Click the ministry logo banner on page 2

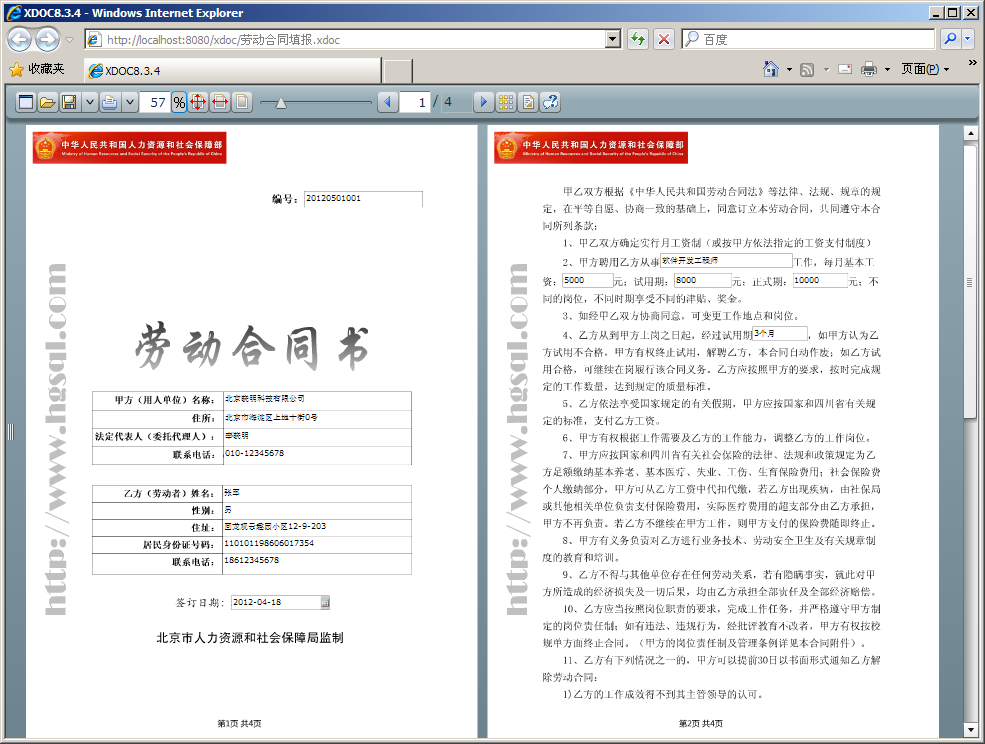(591, 148)
